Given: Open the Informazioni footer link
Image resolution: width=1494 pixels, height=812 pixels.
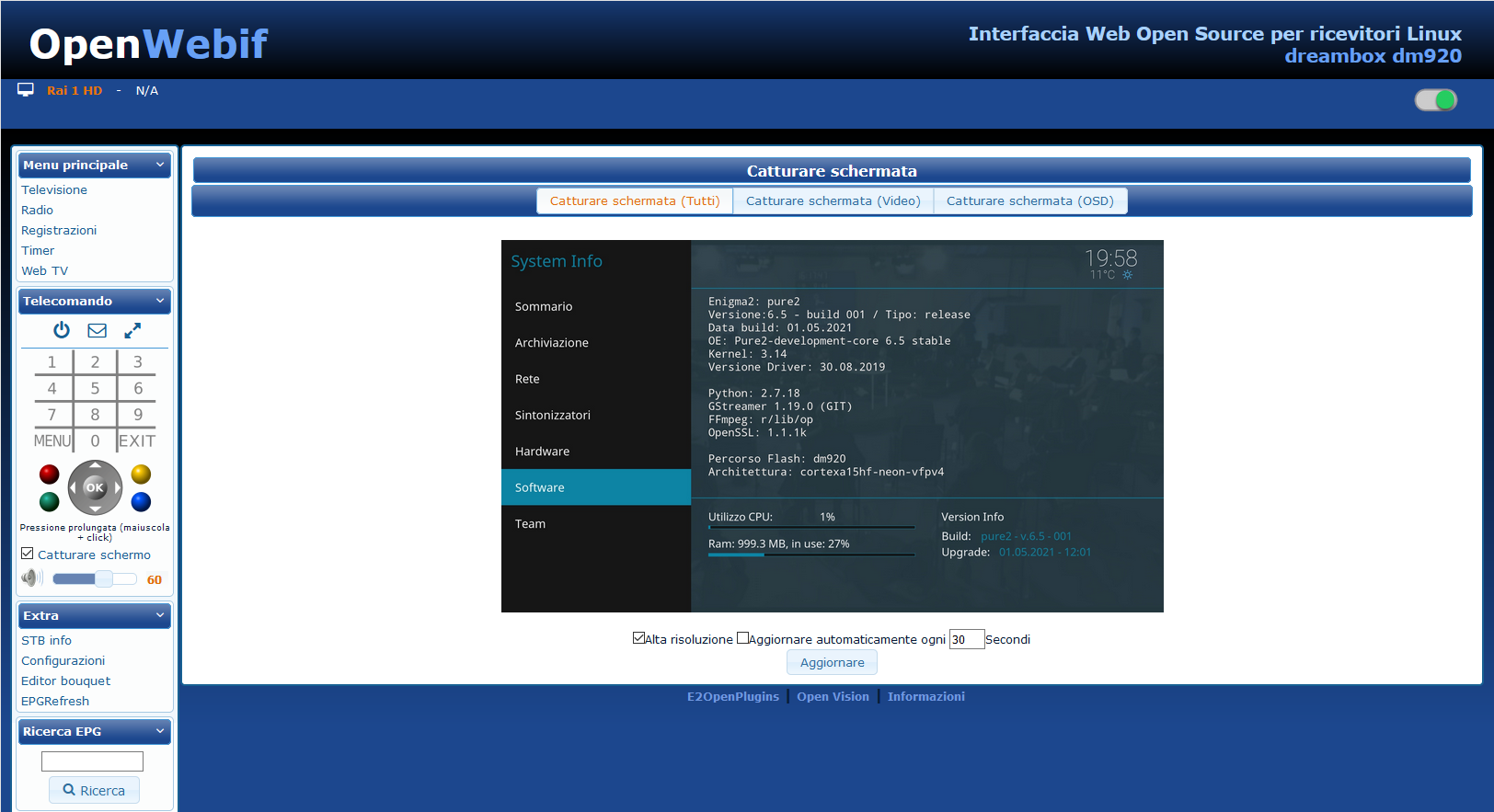Looking at the screenshot, I should click(926, 696).
